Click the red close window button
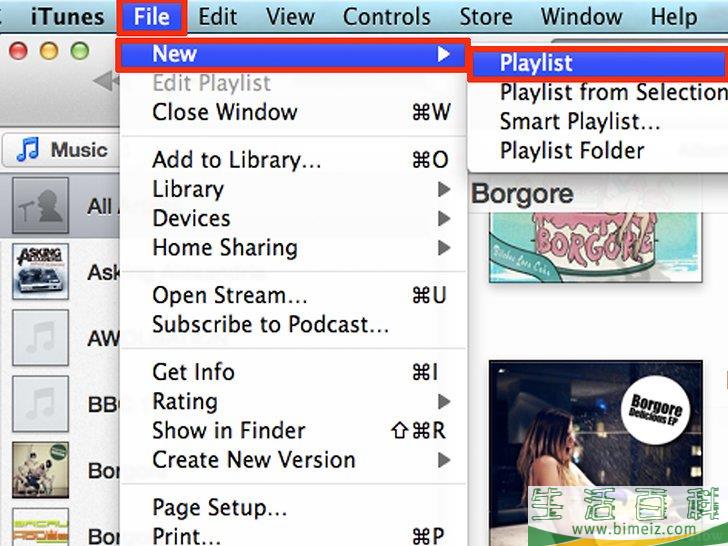 click(x=19, y=51)
